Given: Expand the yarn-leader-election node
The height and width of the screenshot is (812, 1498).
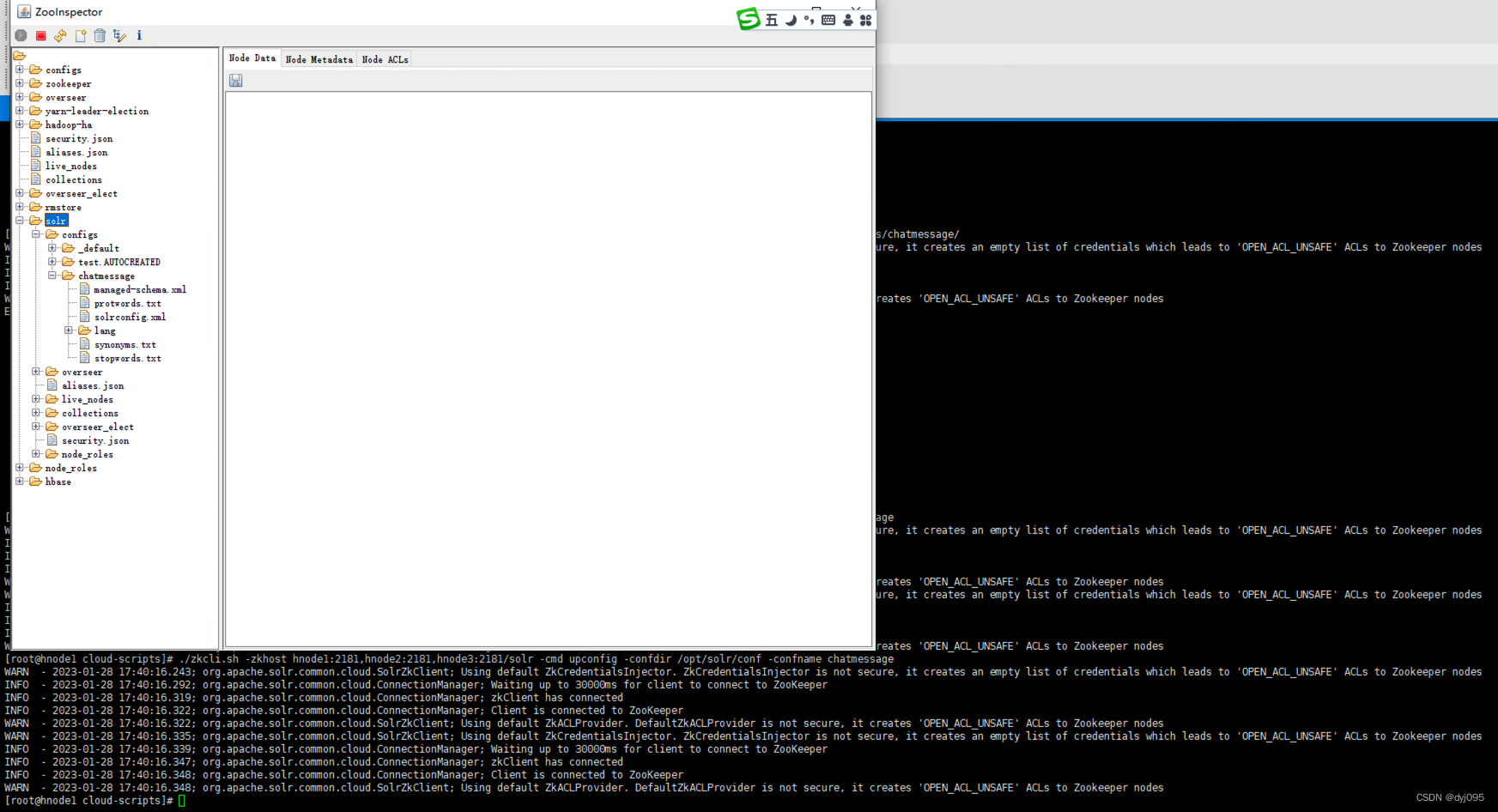Looking at the screenshot, I should coord(20,111).
